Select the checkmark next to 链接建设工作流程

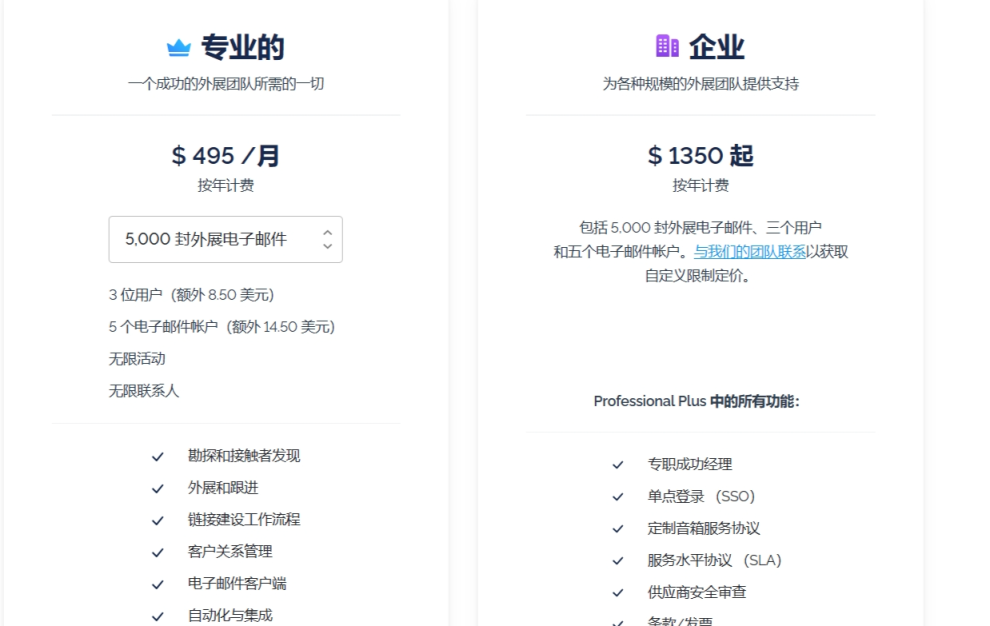(157, 521)
